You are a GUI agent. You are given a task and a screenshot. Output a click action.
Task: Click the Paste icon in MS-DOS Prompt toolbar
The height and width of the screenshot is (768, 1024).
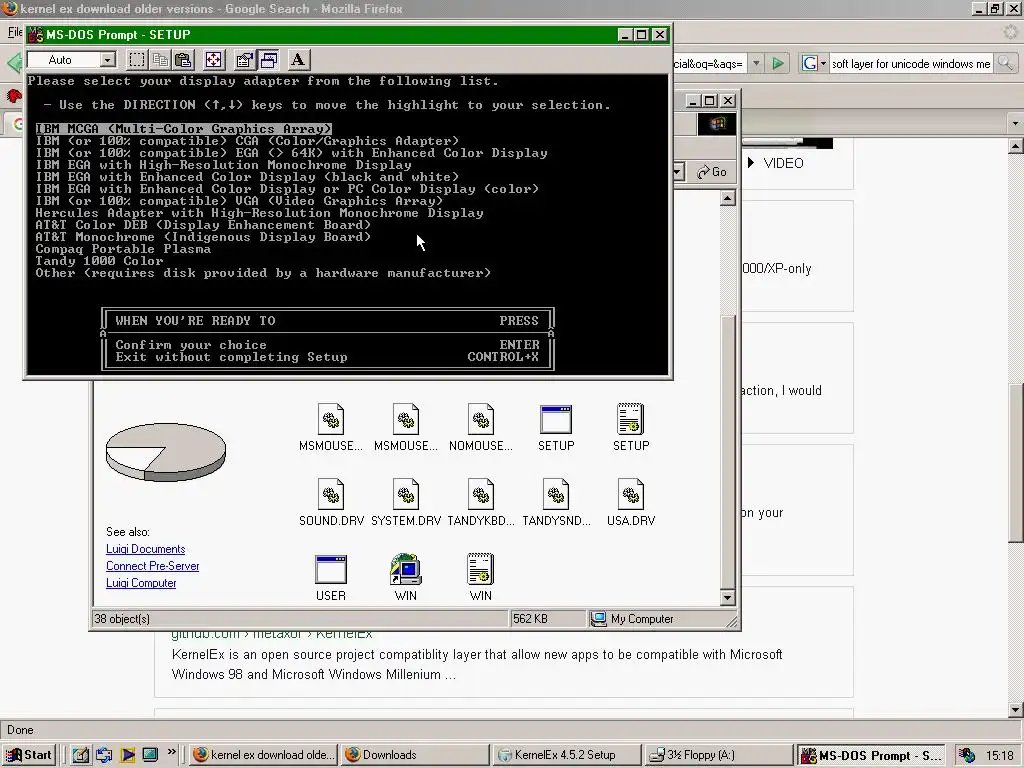point(184,60)
